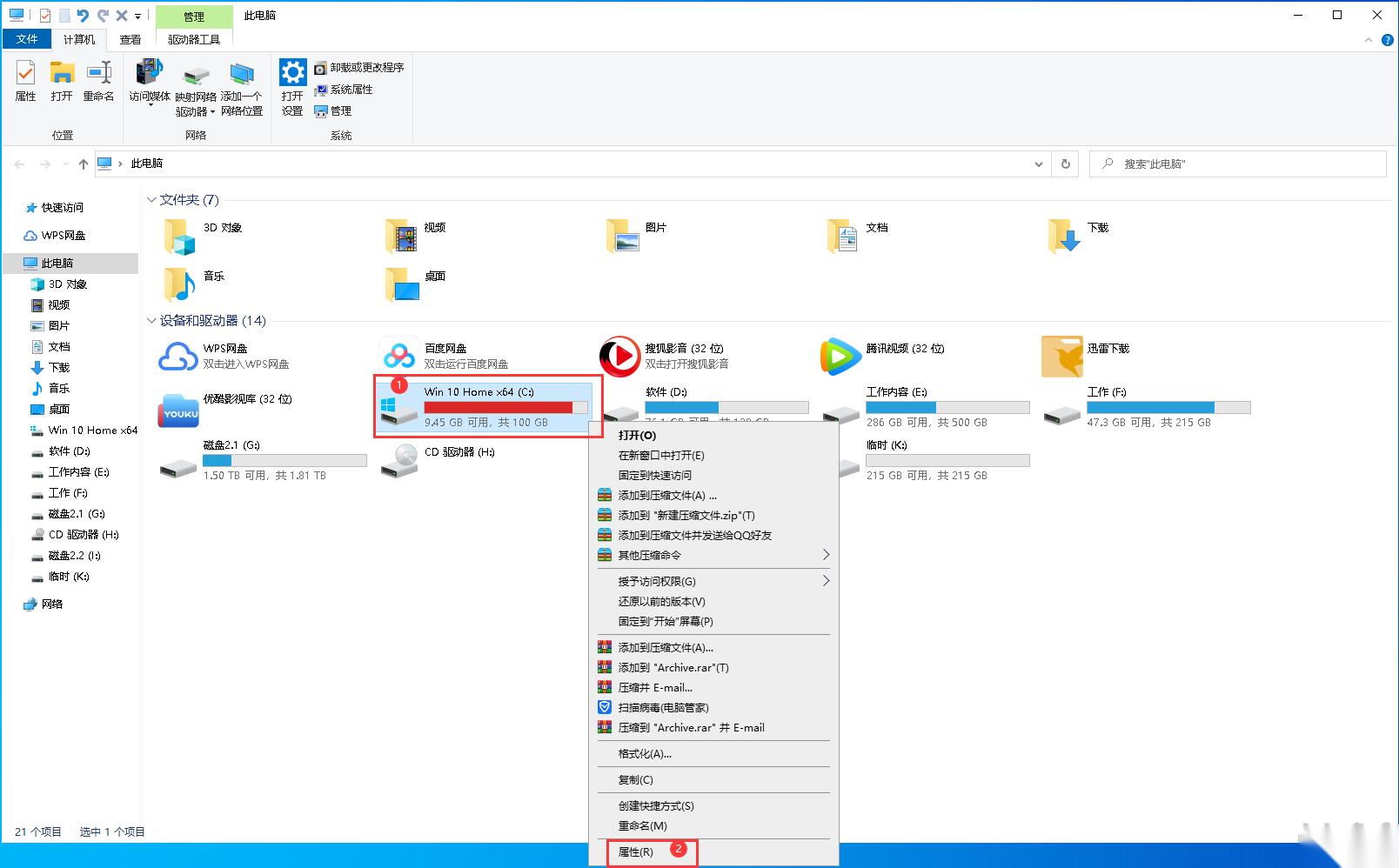Select Disk 2.1 (G:) in the navigation tree

tap(77, 513)
